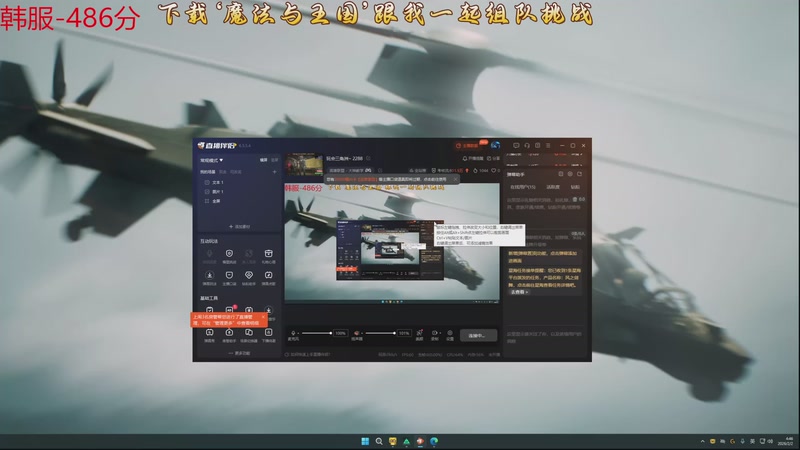
Task: Click the orange room-manager notification banner
Action: click(229, 320)
